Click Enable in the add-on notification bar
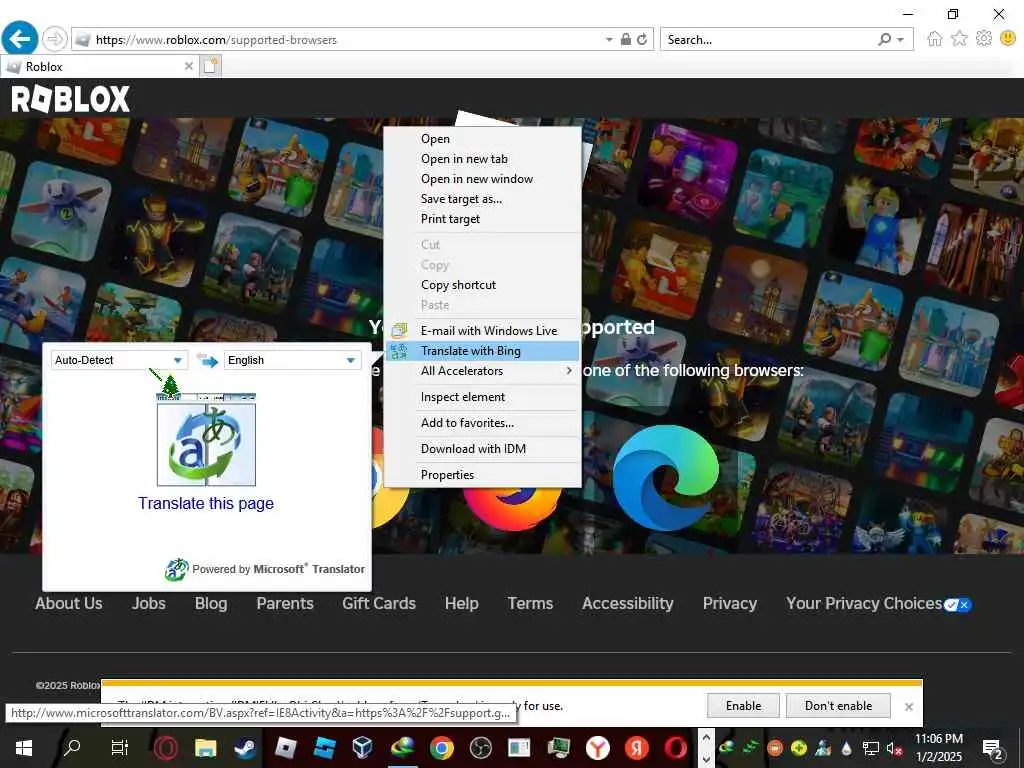Viewport: 1024px width, 768px height. coord(743,706)
